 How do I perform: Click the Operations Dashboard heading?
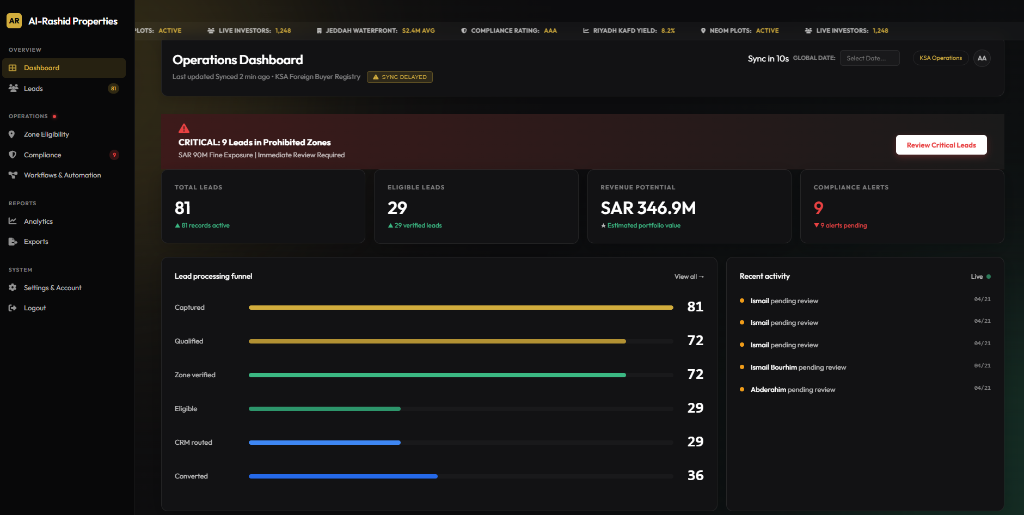238,60
